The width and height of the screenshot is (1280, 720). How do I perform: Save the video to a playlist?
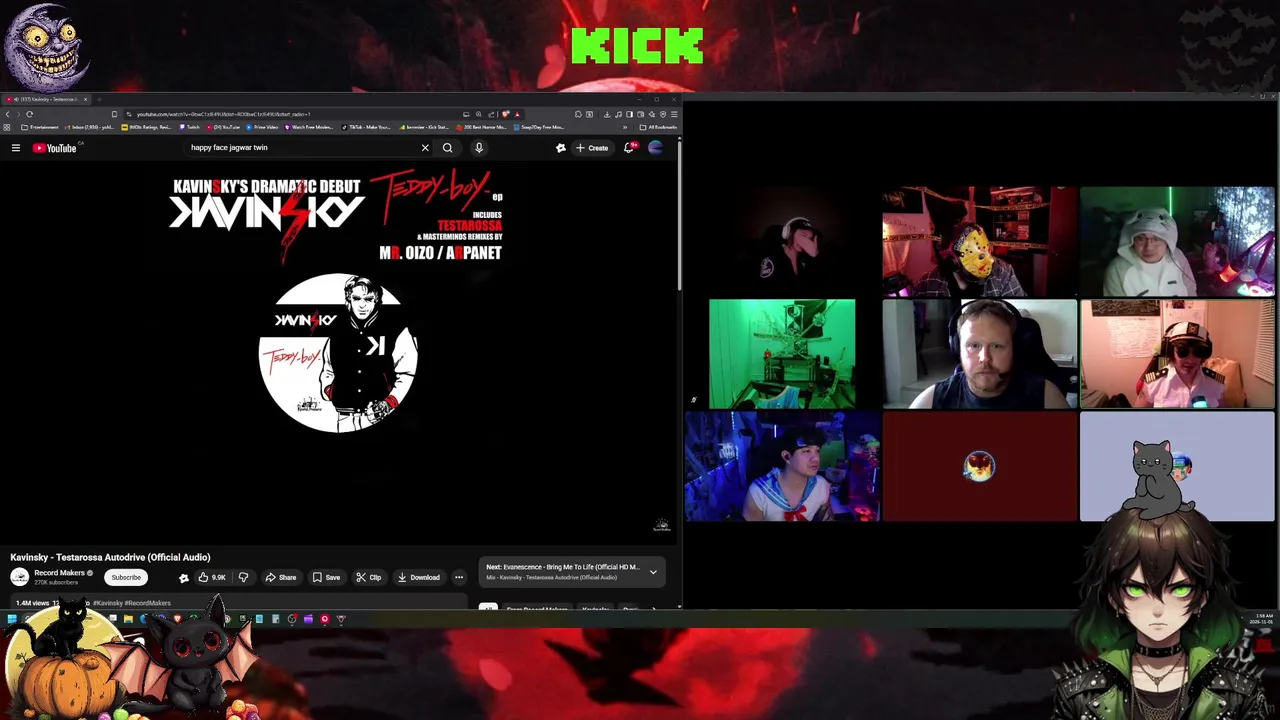326,577
